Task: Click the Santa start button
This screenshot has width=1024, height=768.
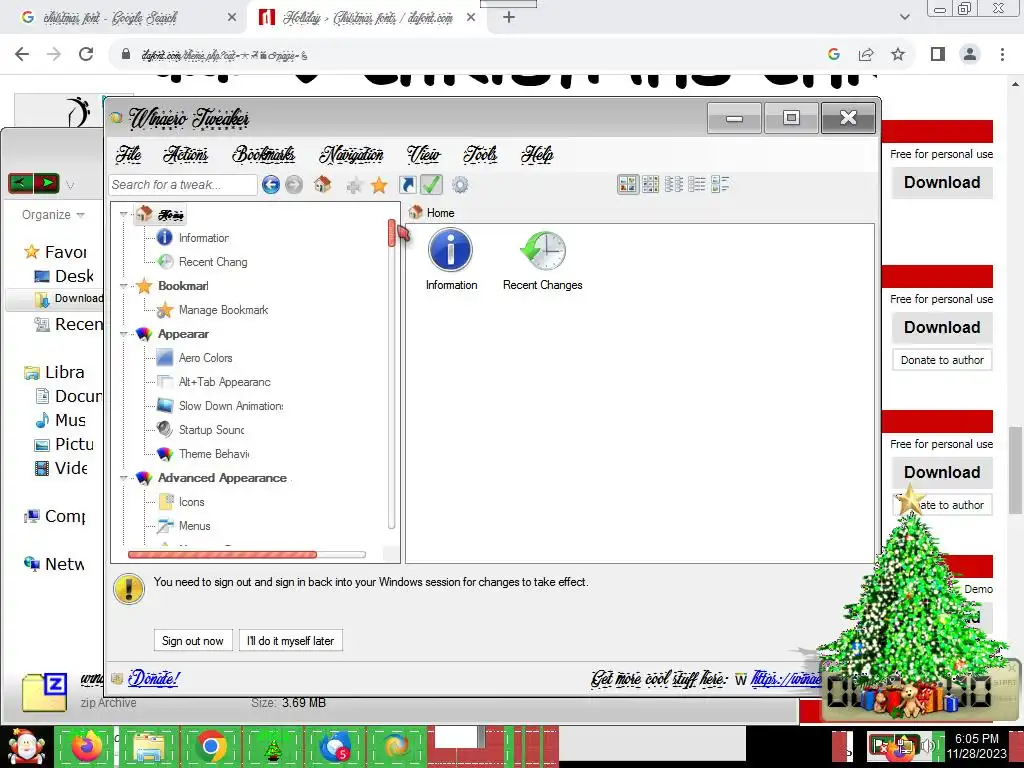Action: (x=26, y=746)
